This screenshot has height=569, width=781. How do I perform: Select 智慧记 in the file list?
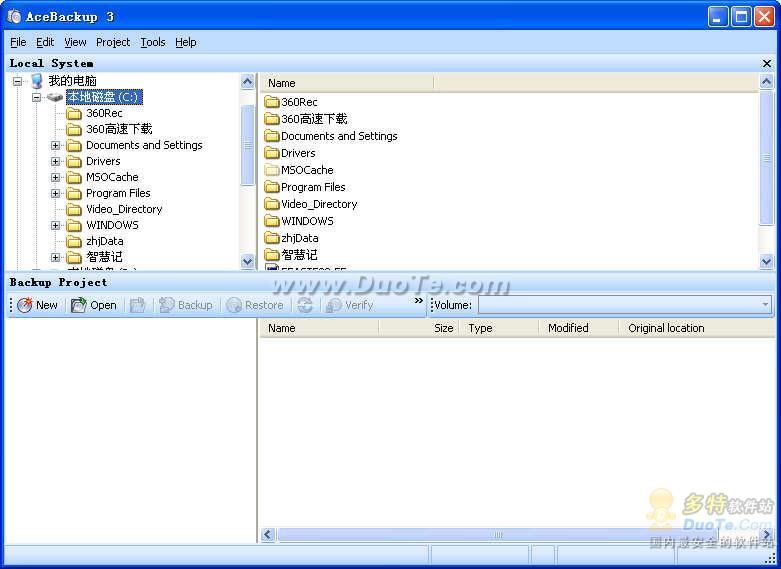[291, 255]
